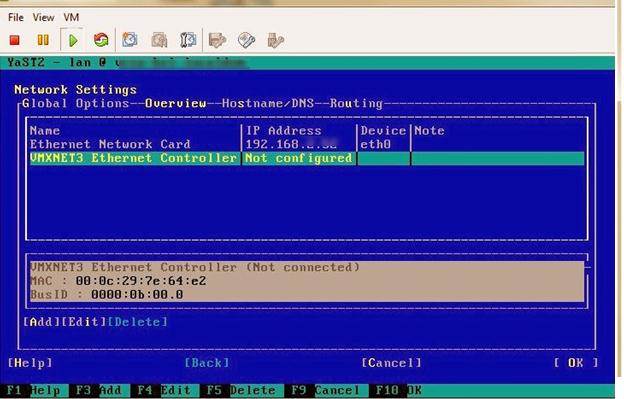
Task: Open the Snapshot Manager toolbar icon
Action: (188, 40)
